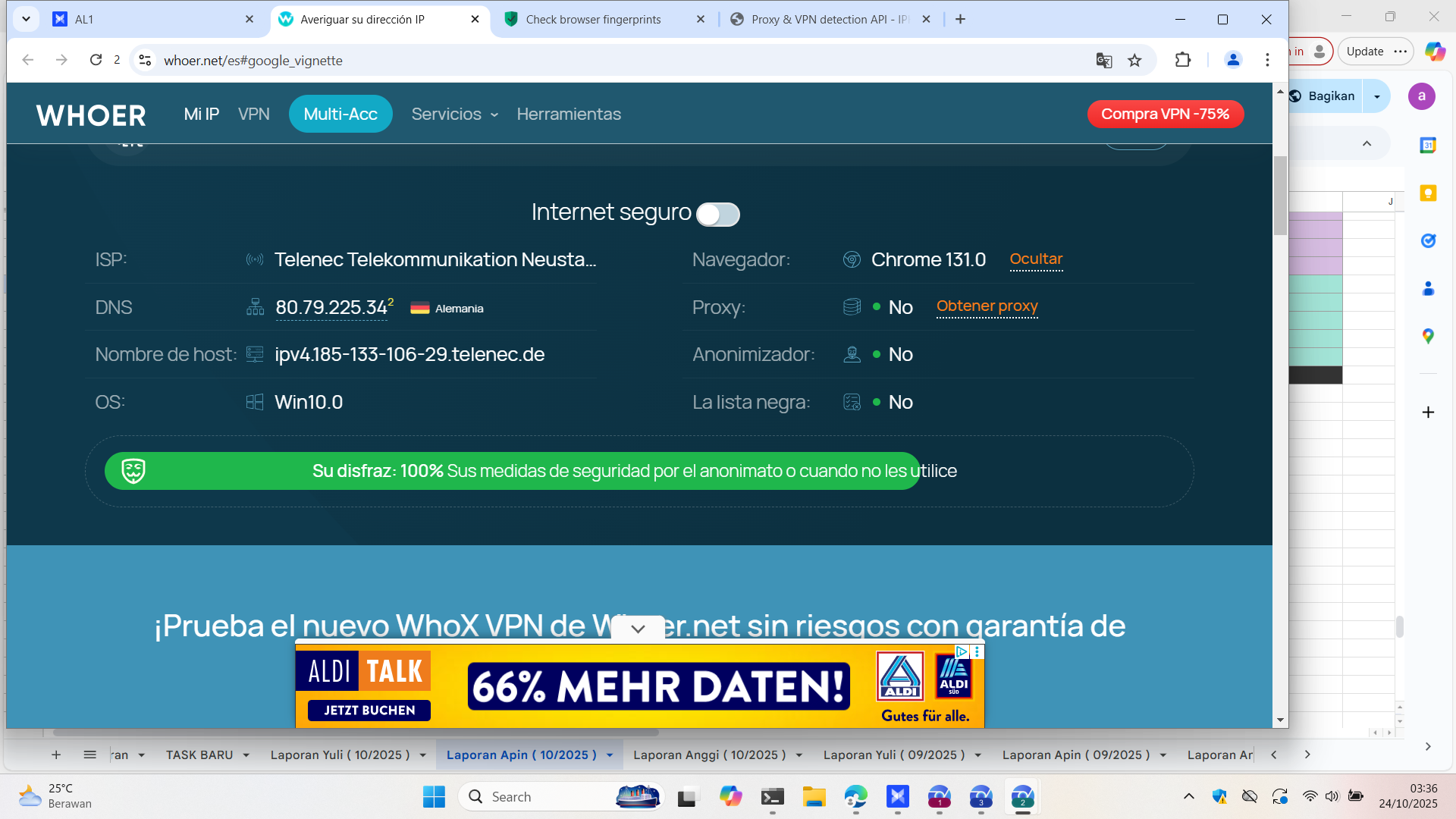Click the taskbar volume icon
The width and height of the screenshot is (1456, 819).
click(x=1332, y=796)
